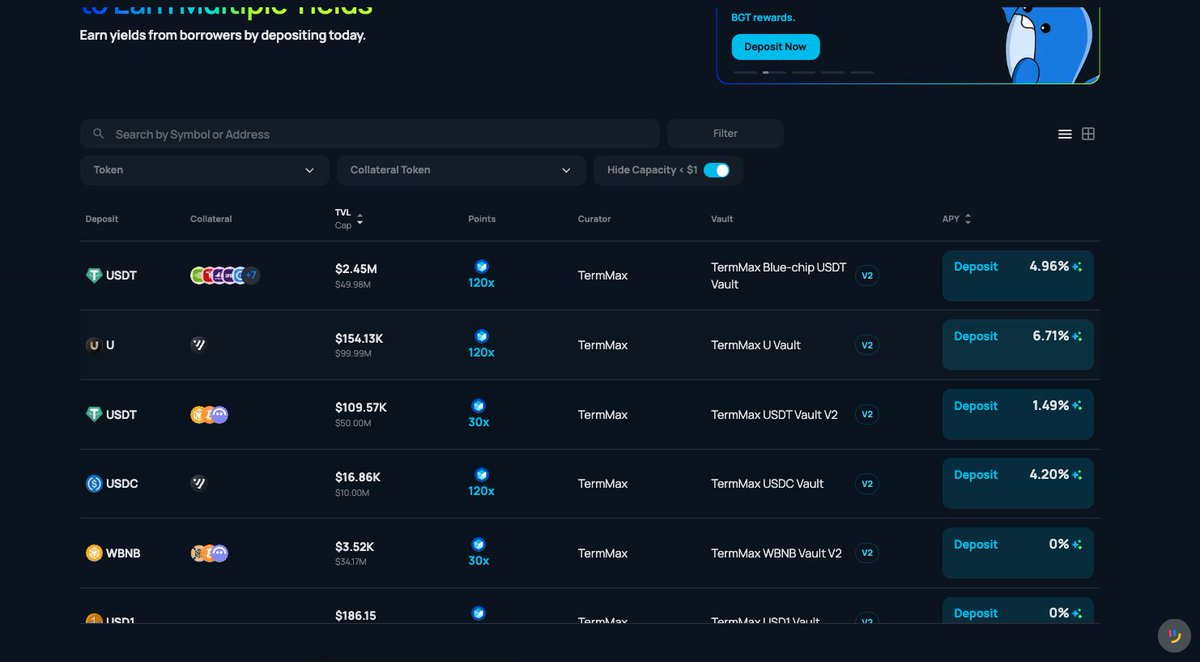Deposit into TermMax U Vault
This screenshot has width=1200, height=662.
pyautogui.click(x=975, y=337)
